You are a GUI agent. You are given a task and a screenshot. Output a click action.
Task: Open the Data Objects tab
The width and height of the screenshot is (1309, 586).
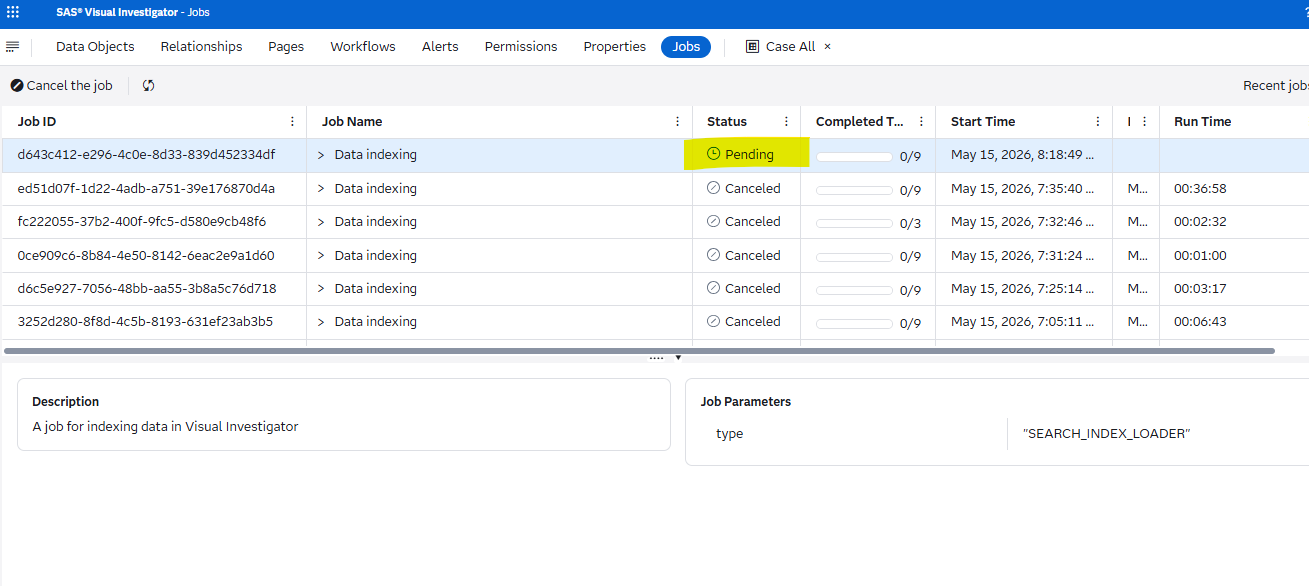pos(95,47)
